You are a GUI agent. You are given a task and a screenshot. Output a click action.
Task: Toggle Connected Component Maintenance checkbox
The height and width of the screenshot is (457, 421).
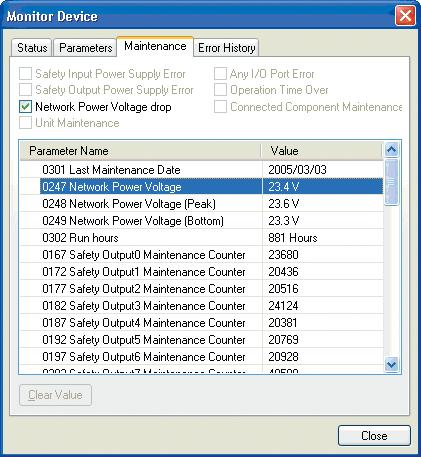[x=220, y=107]
